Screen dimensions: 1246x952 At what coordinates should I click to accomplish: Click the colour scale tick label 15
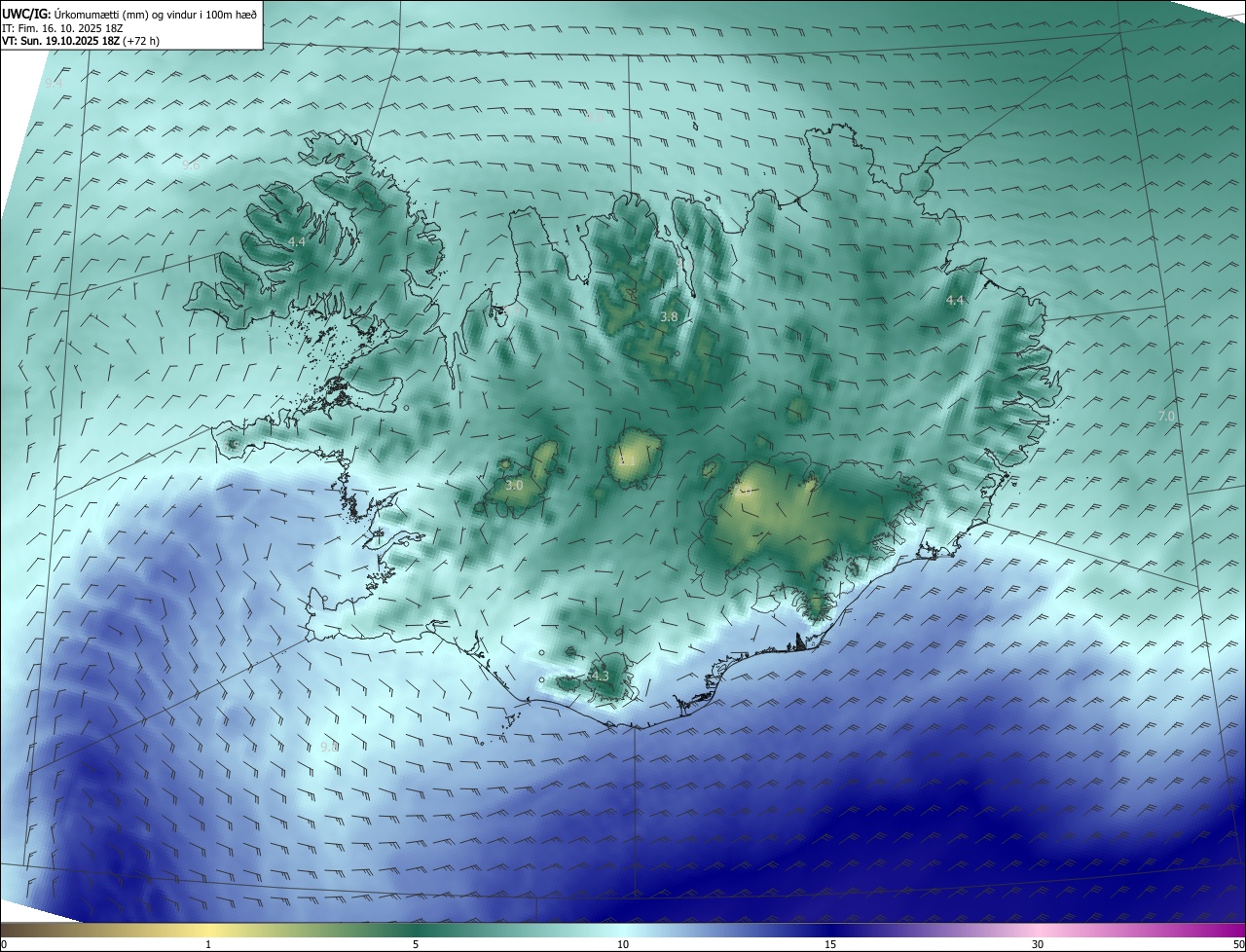coord(830,944)
